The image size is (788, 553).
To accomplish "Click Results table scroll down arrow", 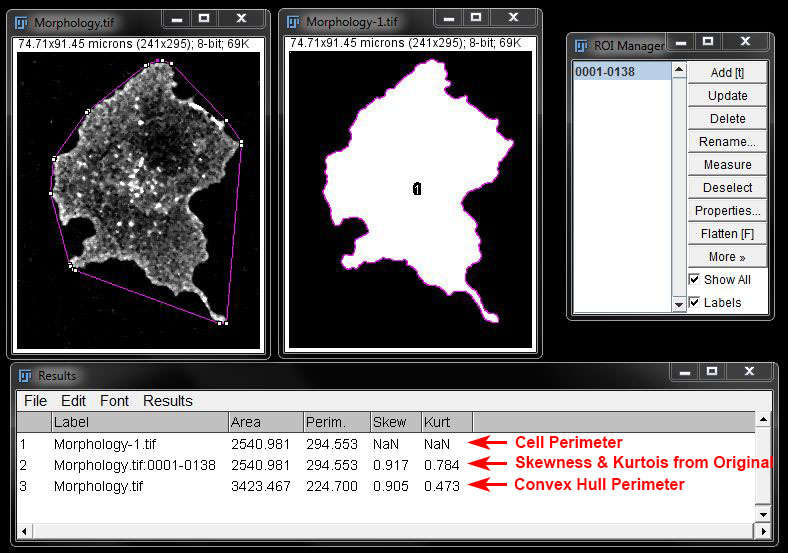I will (x=763, y=514).
